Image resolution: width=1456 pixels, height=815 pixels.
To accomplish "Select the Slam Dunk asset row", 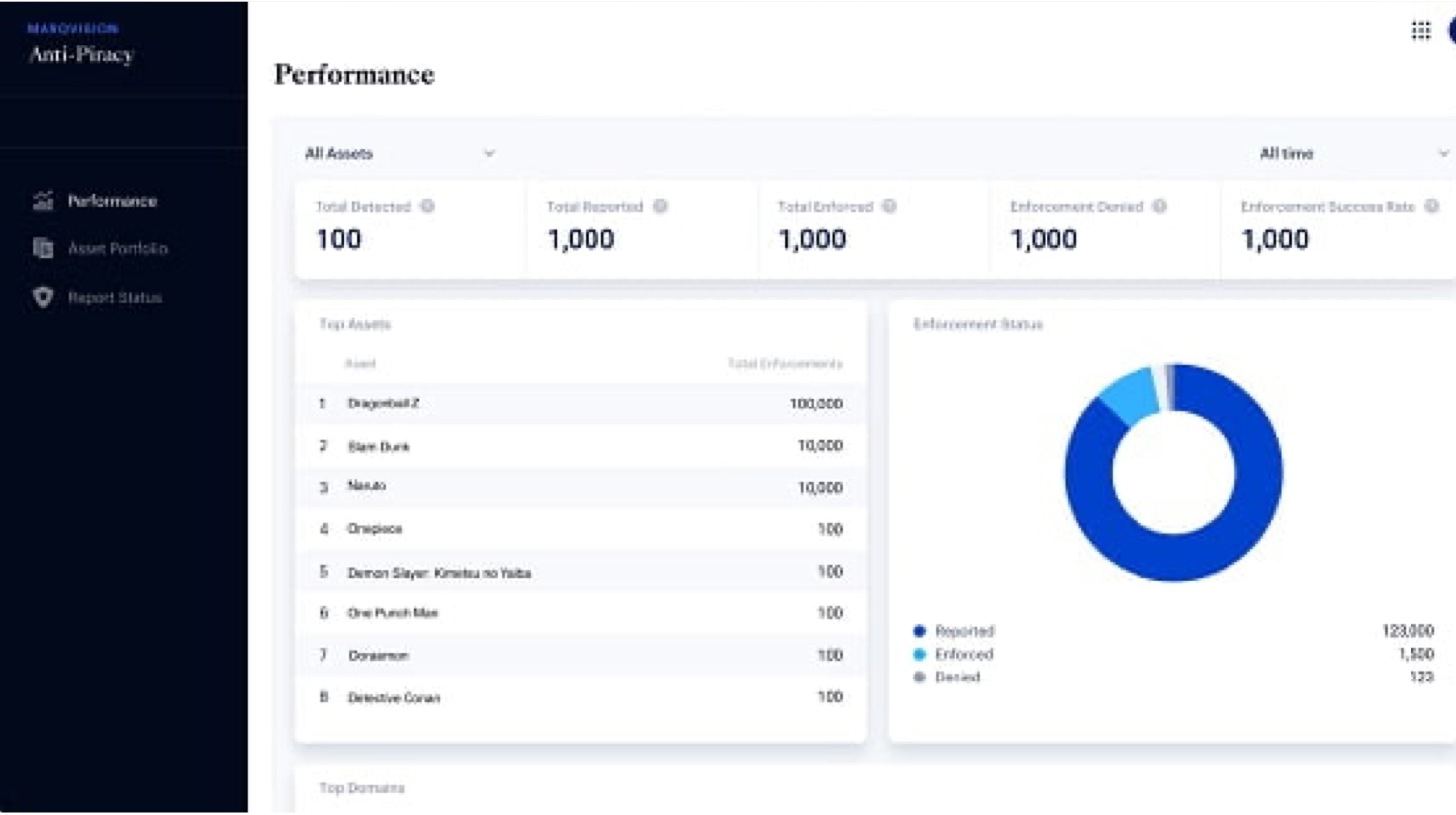I will 581,446.
